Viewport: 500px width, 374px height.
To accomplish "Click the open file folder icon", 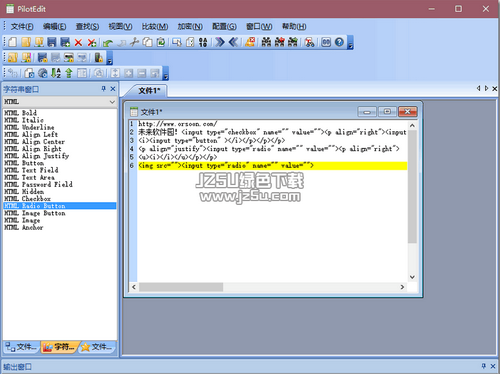I will (x=26, y=42).
